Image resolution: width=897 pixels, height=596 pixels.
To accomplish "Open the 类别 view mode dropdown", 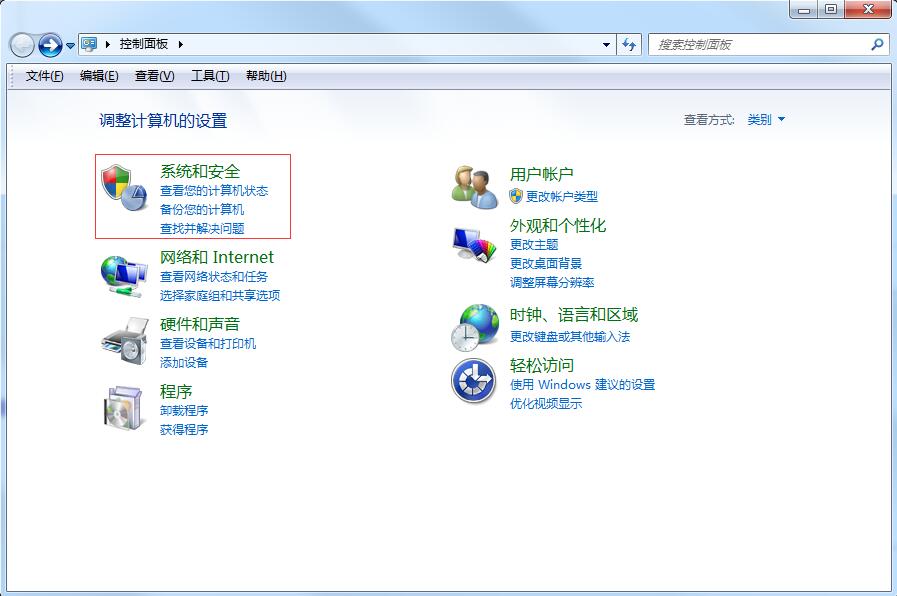I will click(x=766, y=120).
